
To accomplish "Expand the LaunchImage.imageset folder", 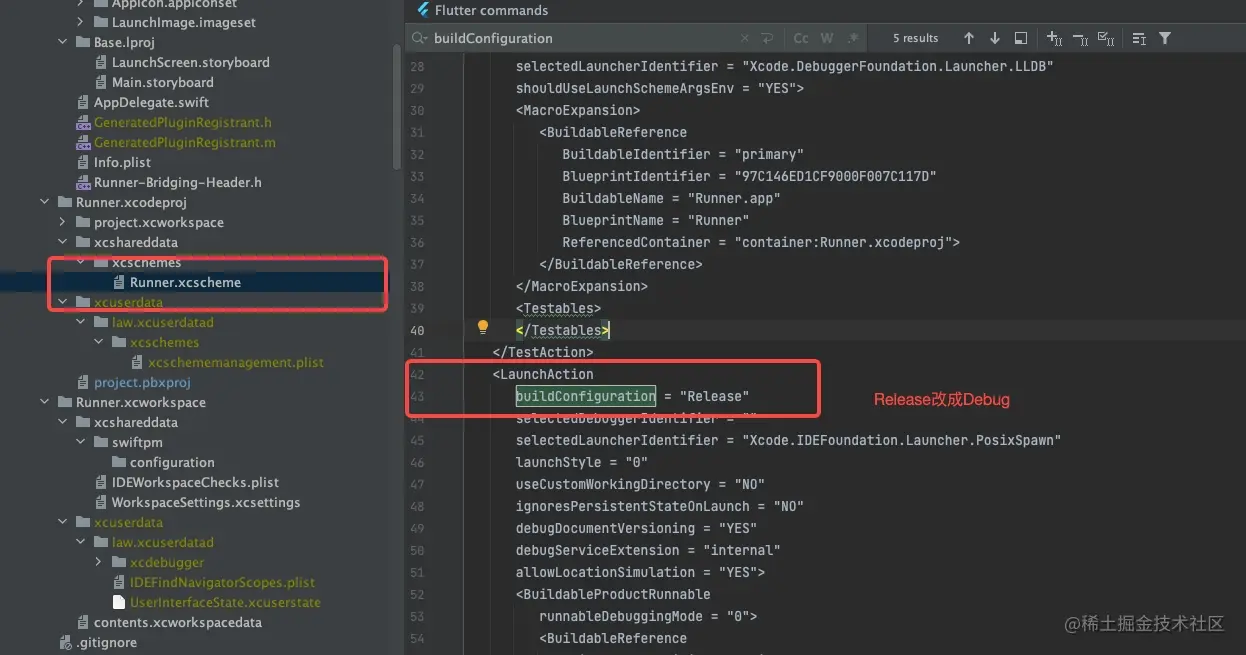I will click(x=81, y=22).
